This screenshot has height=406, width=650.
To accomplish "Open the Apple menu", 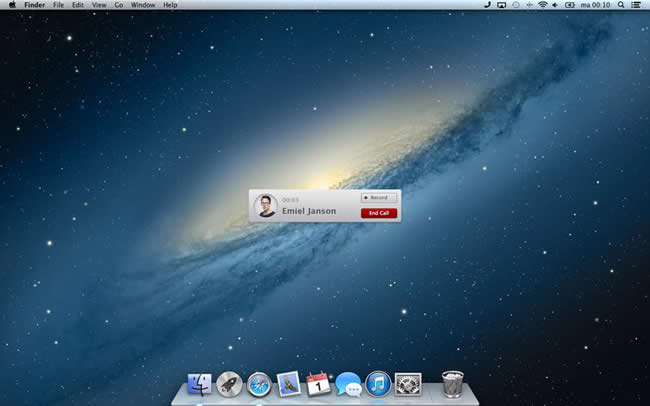I will point(12,5).
